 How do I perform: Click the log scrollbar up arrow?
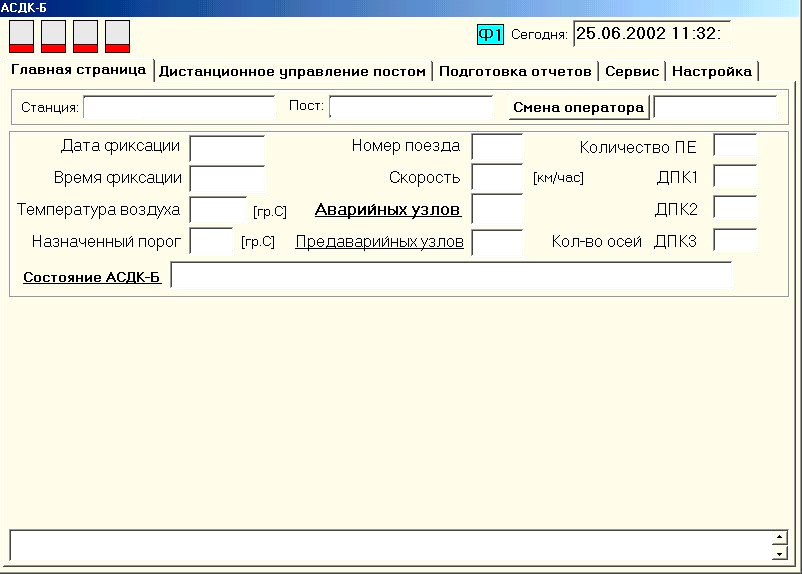point(779,537)
